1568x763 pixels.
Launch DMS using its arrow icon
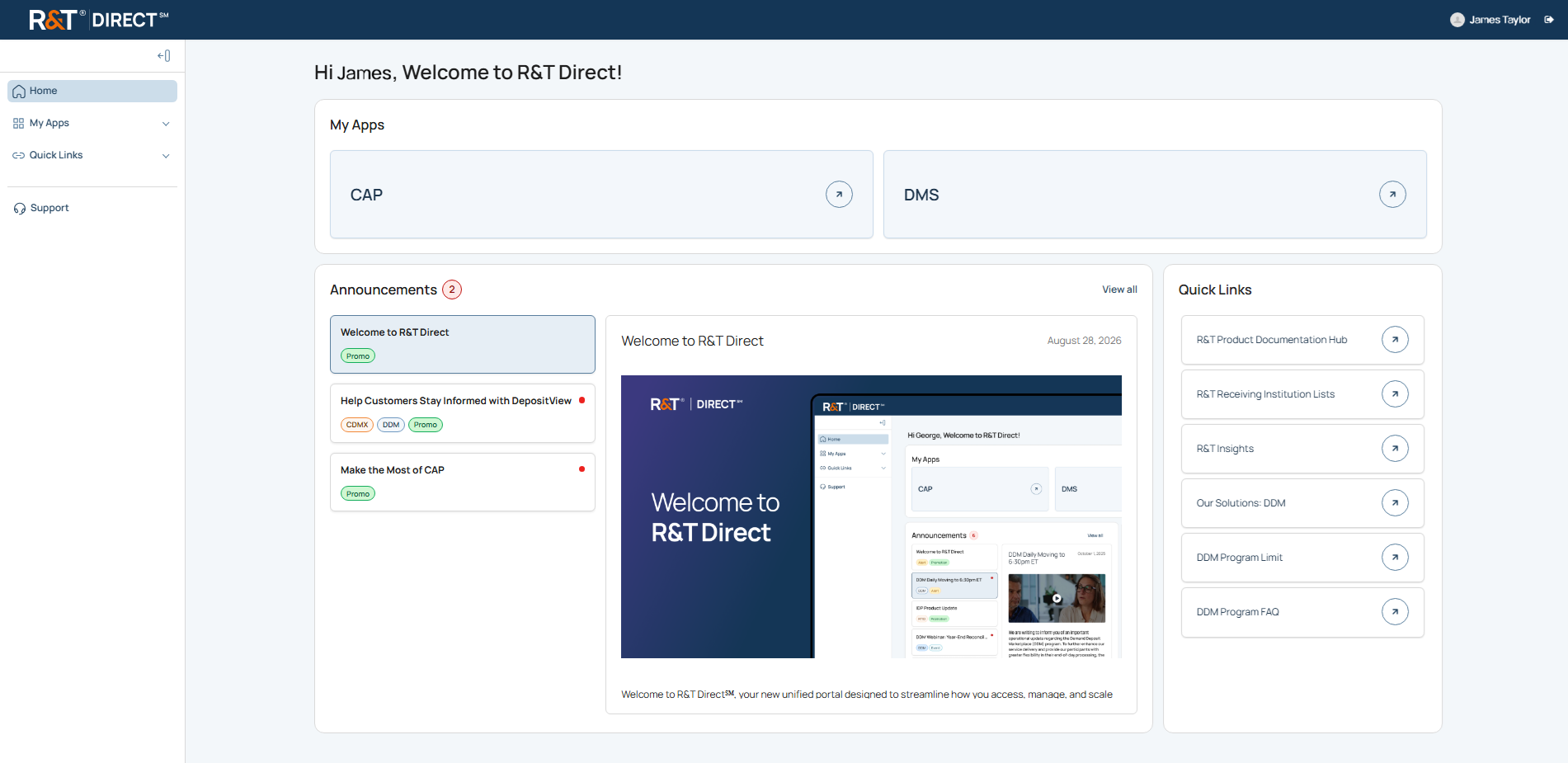[x=1392, y=195]
